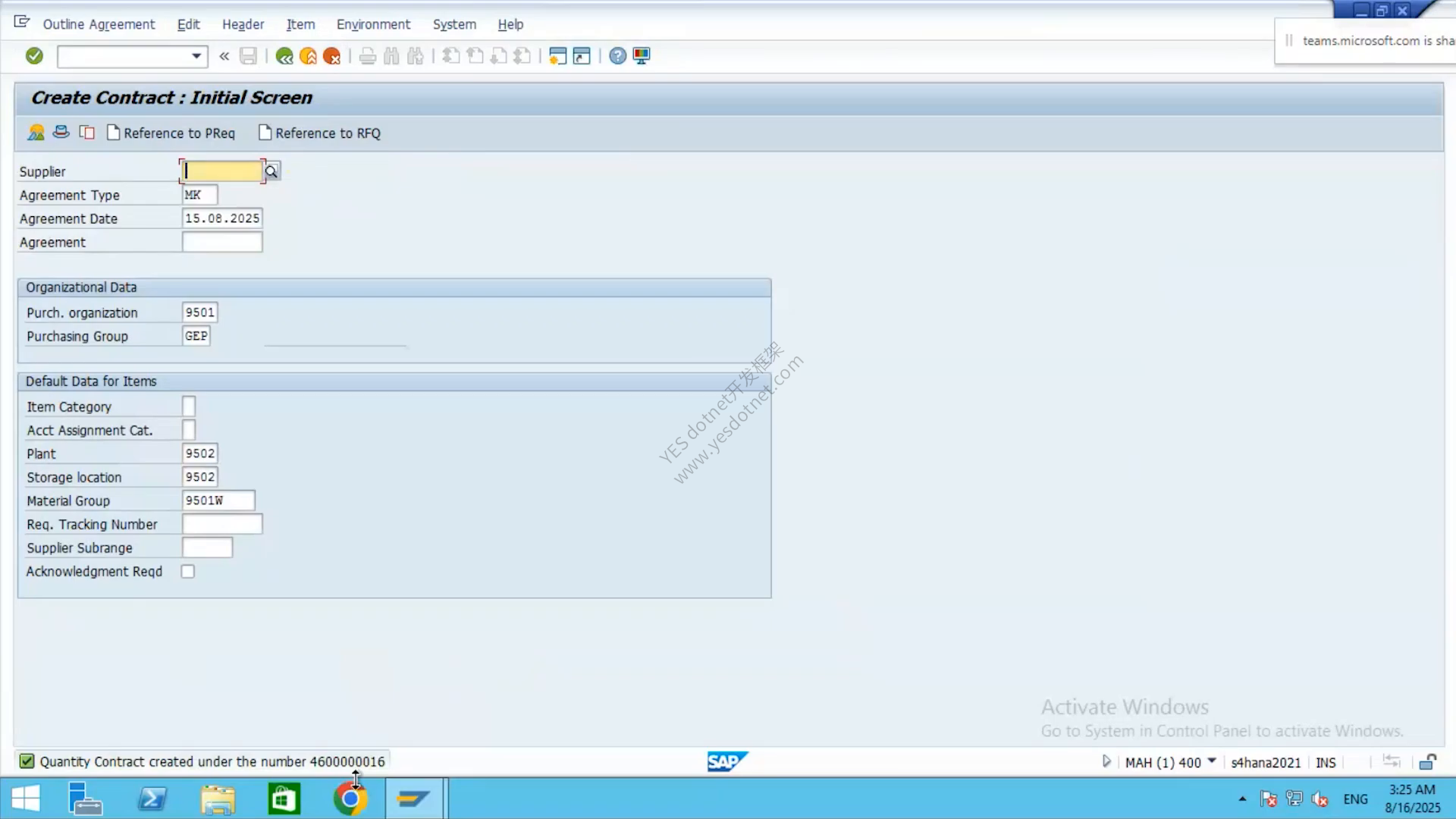Click the Save disk icon

pos(248,55)
